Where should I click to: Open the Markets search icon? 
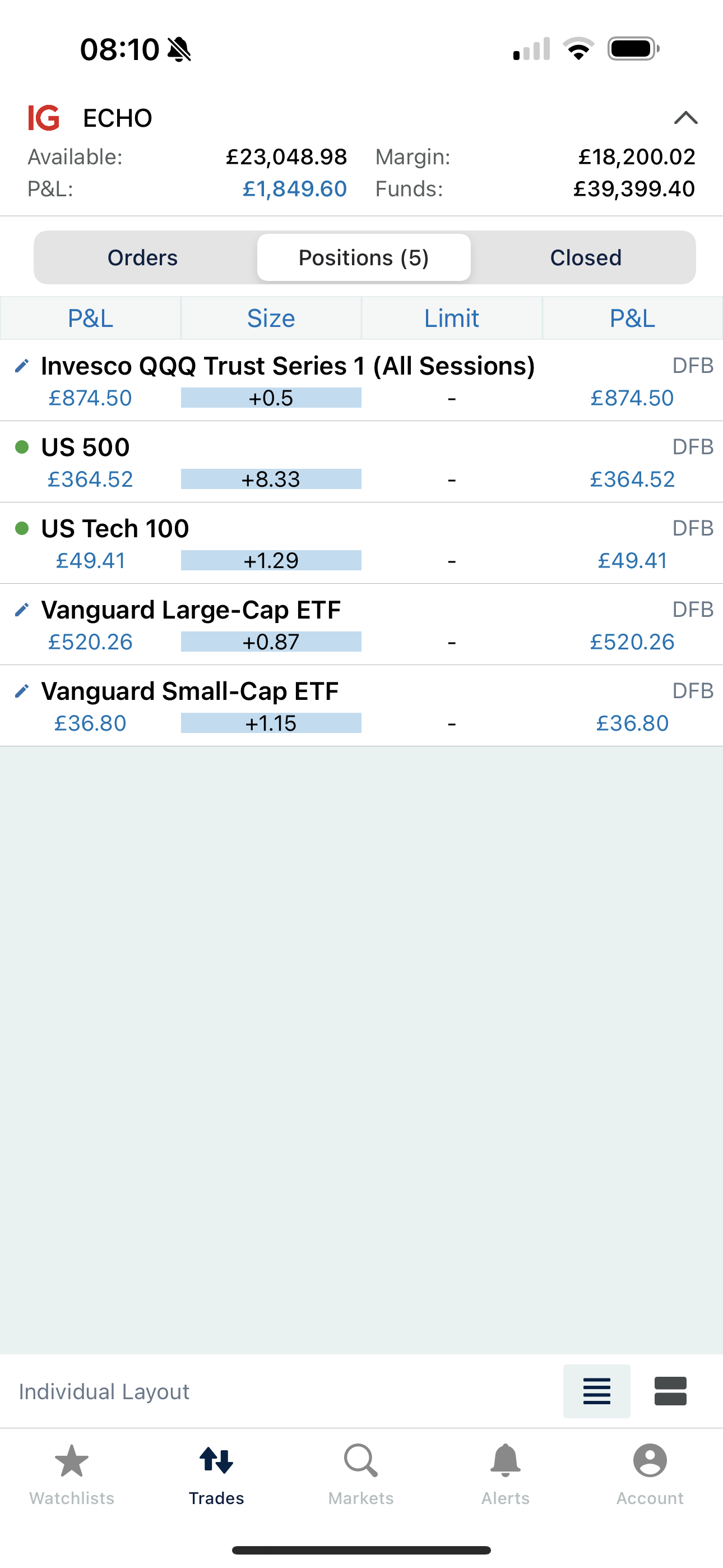click(x=361, y=1460)
